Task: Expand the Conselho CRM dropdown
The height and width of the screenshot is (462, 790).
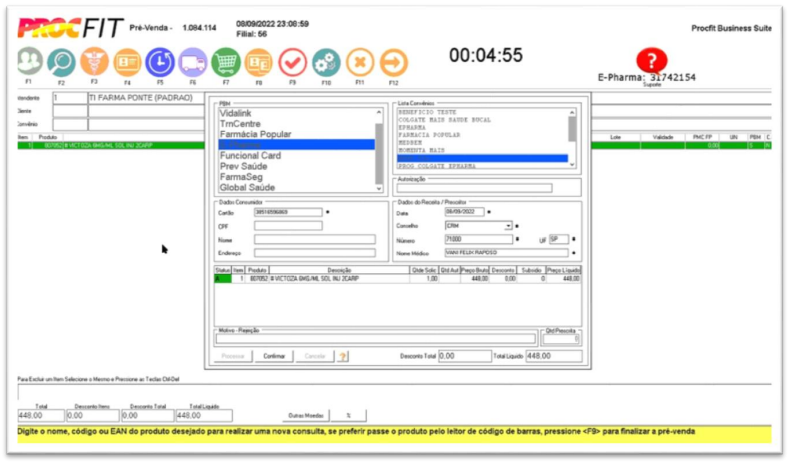Action: point(508,226)
